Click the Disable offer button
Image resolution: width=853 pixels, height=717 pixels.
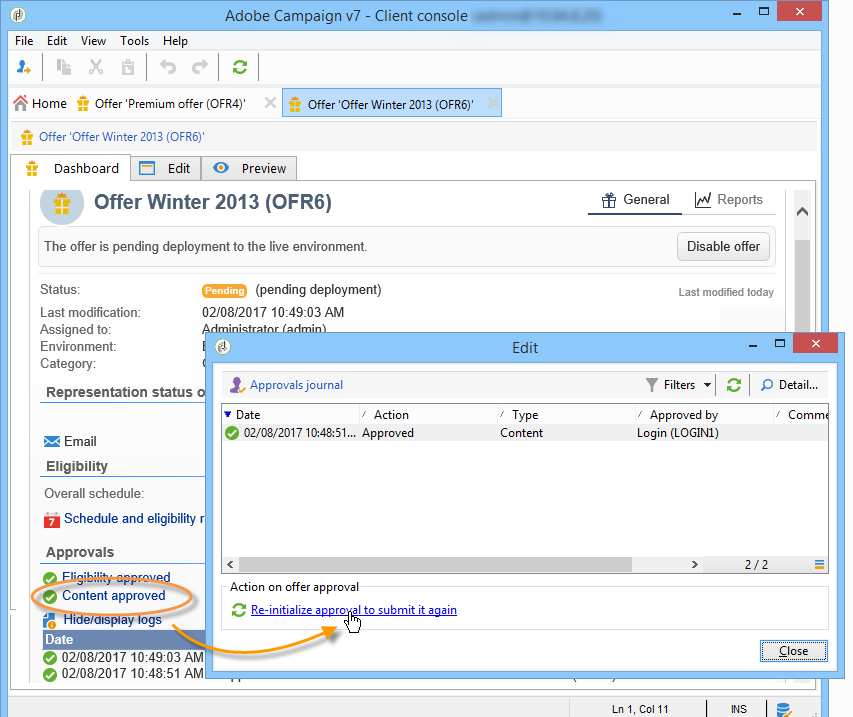tap(723, 246)
